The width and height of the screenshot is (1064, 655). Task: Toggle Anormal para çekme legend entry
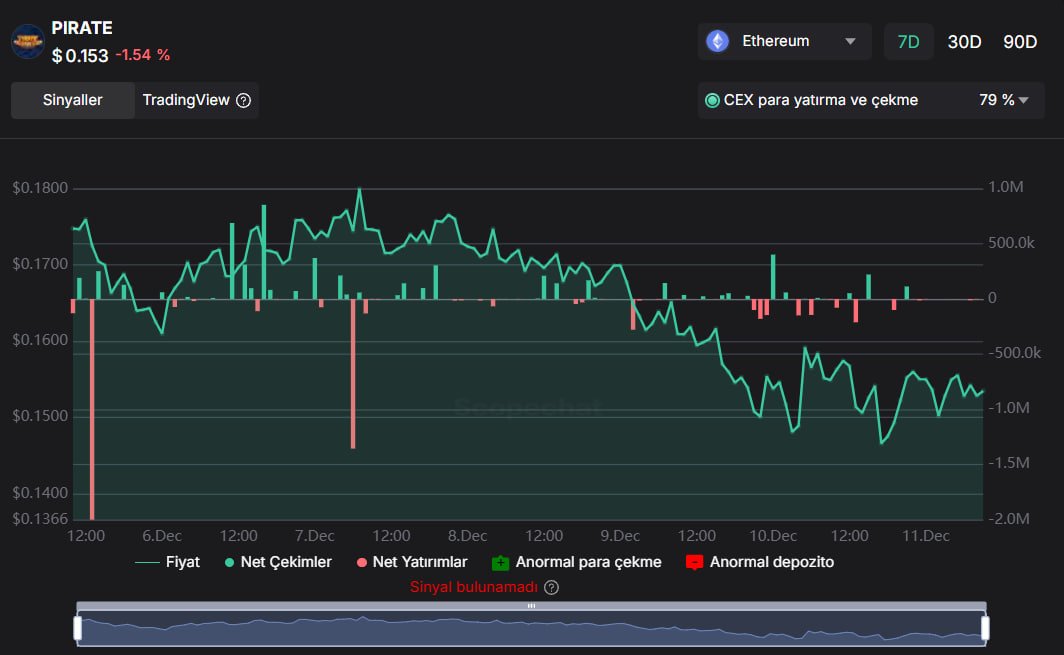(577, 562)
